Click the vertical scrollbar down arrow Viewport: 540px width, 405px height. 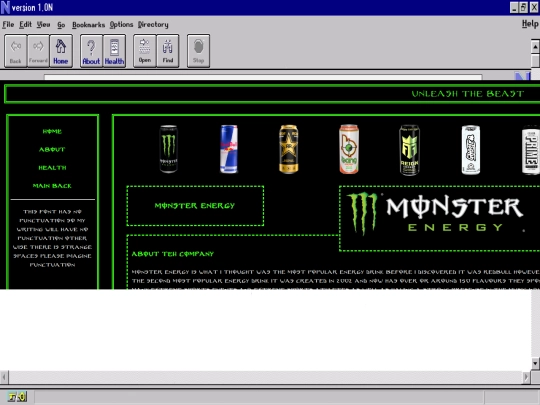(x=535, y=363)
